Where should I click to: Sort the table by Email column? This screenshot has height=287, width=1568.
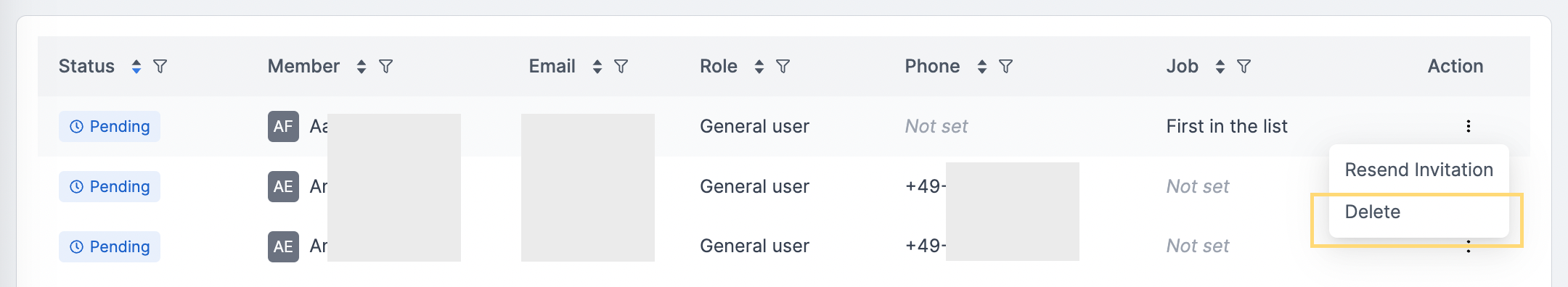pyautogui.click(x=597, y=67)
